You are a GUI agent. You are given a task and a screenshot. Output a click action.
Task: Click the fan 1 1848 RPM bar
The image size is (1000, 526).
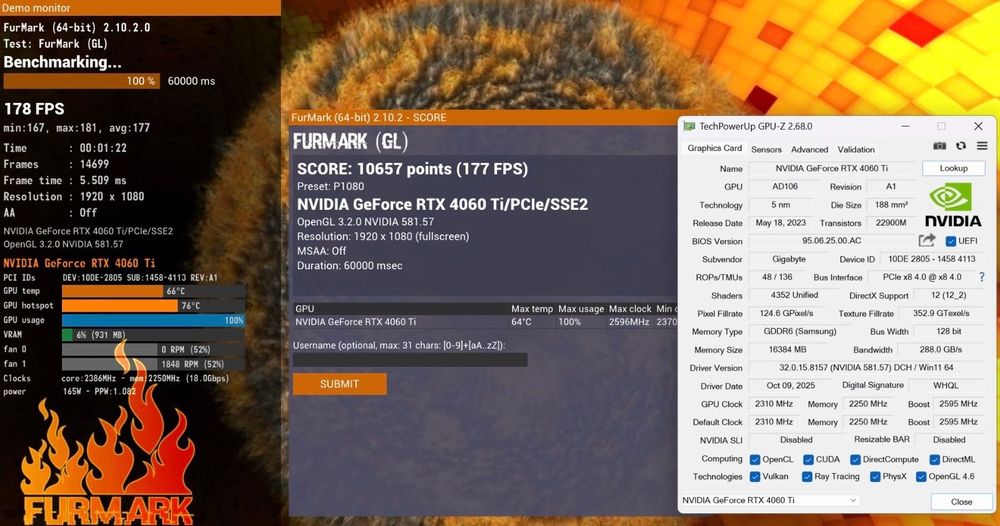pos(153,364)
